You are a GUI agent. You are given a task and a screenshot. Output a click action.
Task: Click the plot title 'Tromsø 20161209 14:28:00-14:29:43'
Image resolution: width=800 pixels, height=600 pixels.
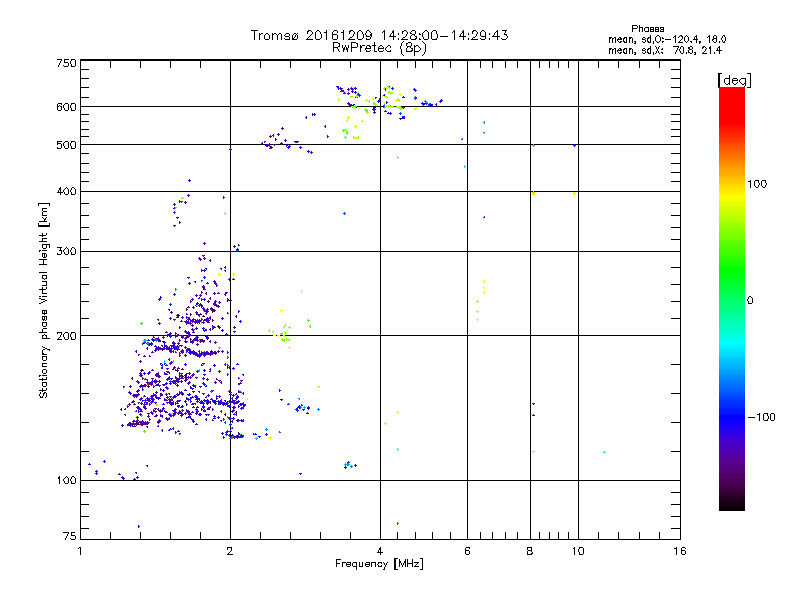tap(379, 35)
